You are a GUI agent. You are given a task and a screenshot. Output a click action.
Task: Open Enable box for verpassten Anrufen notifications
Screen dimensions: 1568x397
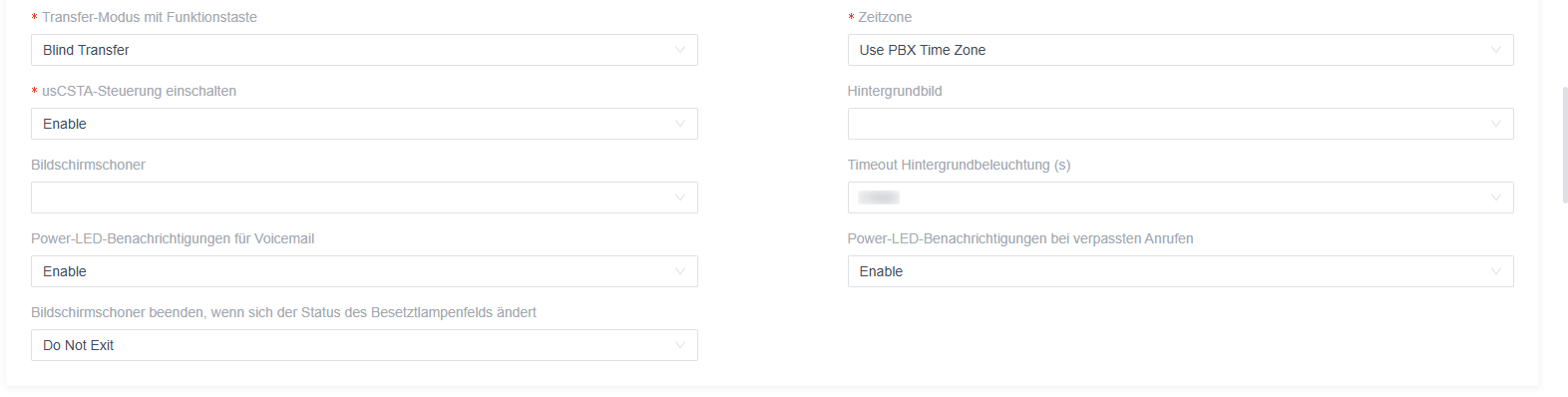click(1180, 271)
